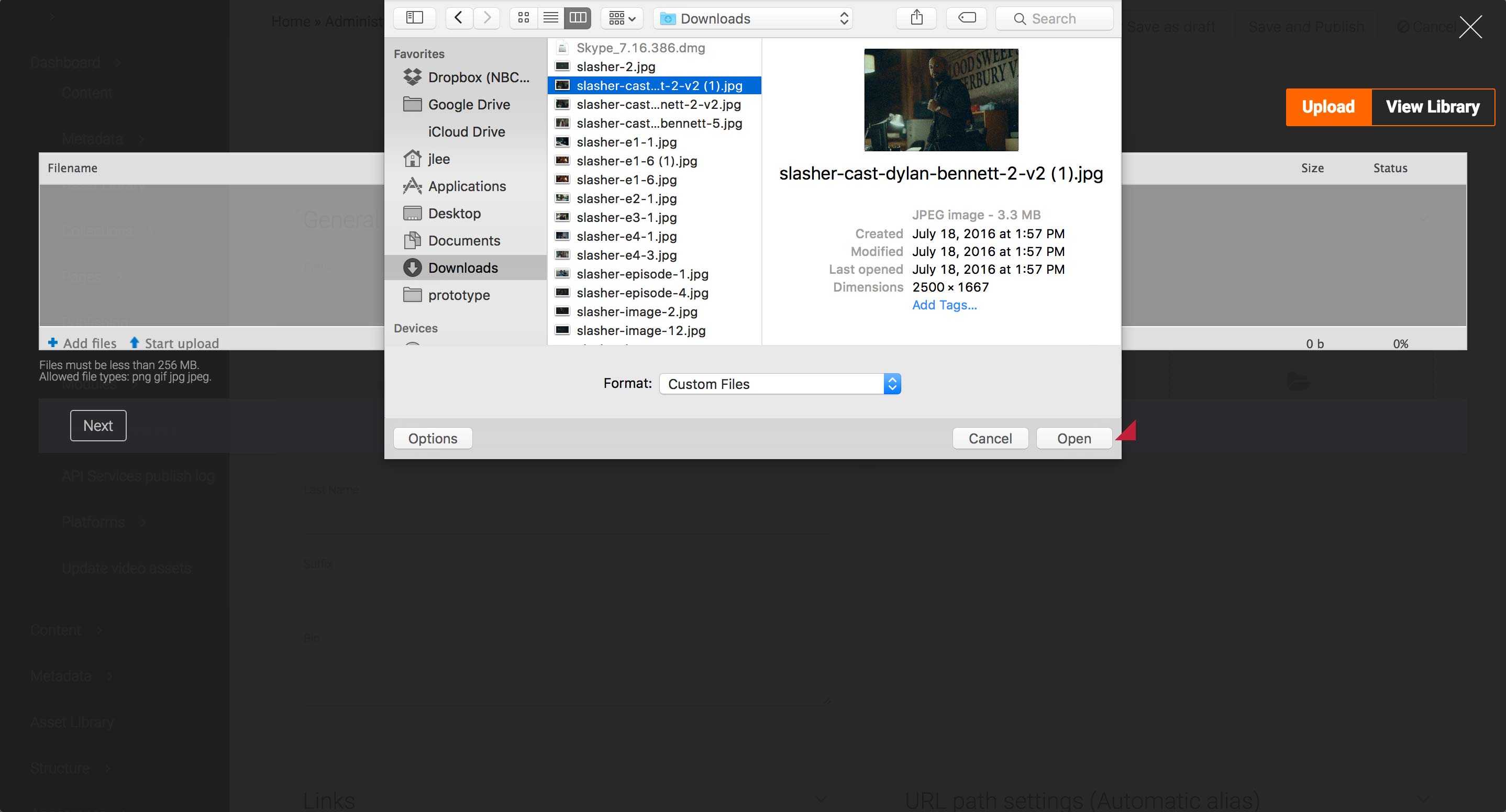1506x812 pixels.
Task: Switch to column view mode
Action: point(578,18)
